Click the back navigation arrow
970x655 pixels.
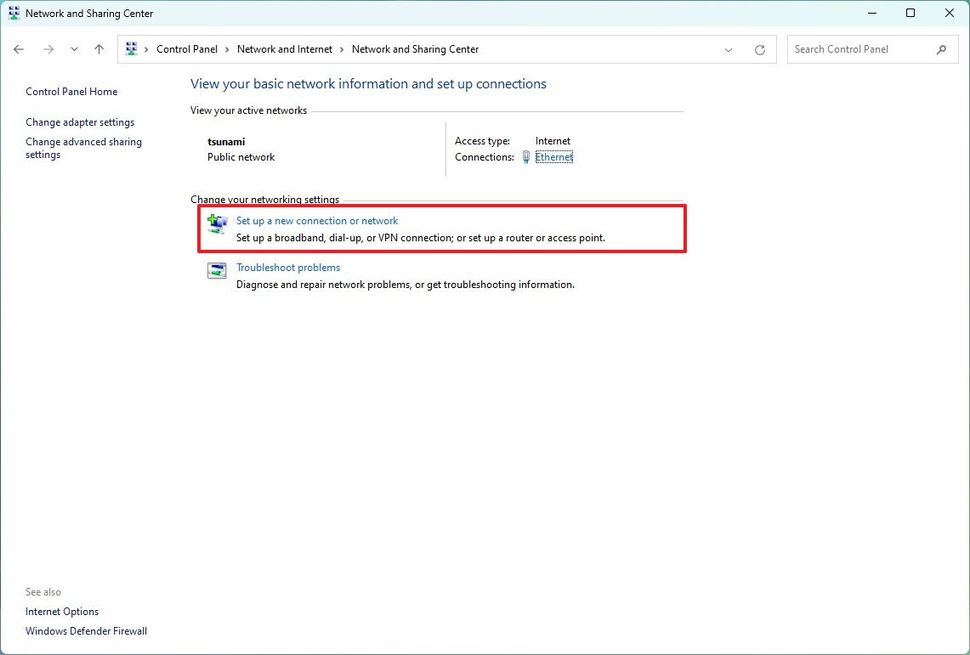click(18, 48)
